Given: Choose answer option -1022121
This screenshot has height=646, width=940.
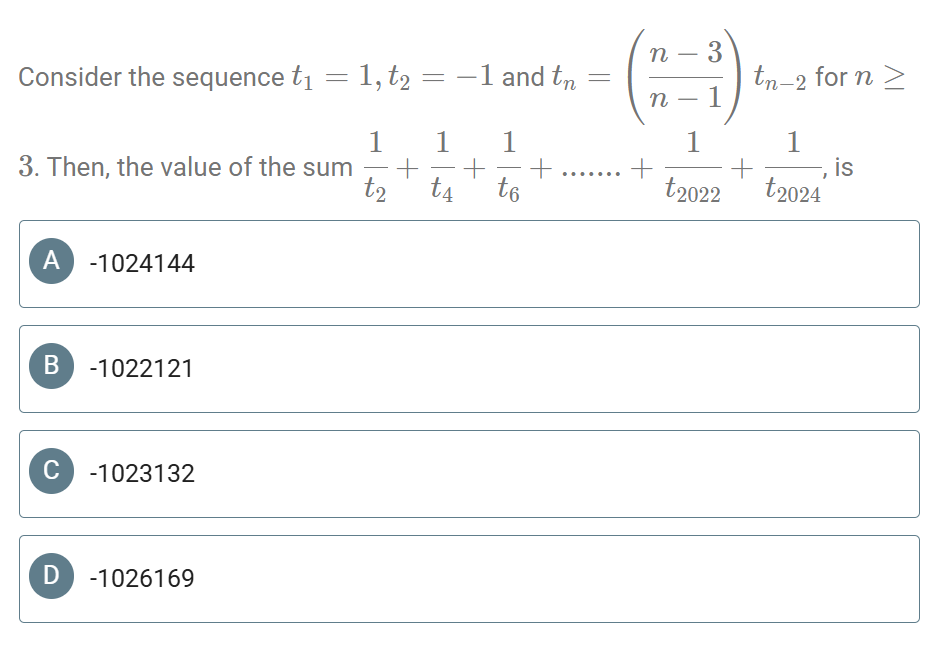Looking at the screenshot, I should click(x=468, y=368).
